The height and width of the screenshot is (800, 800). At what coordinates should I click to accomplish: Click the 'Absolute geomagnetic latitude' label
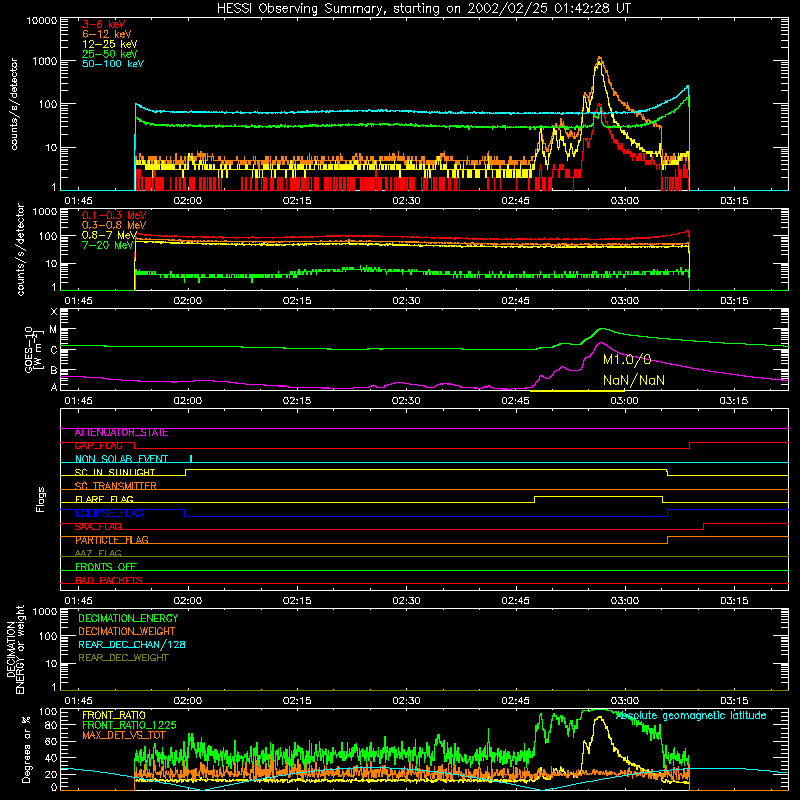tap(691, 716)
